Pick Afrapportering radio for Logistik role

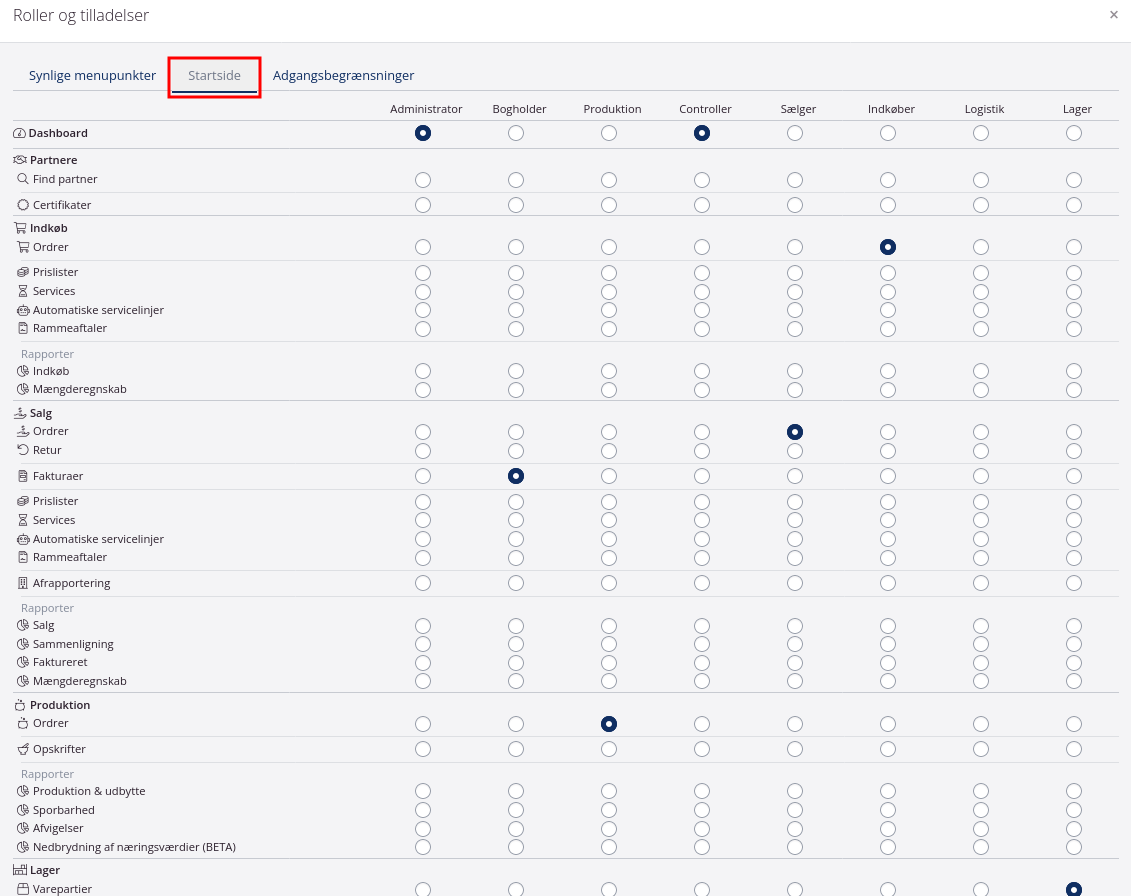pyautogui.click(x=981, y=583)
